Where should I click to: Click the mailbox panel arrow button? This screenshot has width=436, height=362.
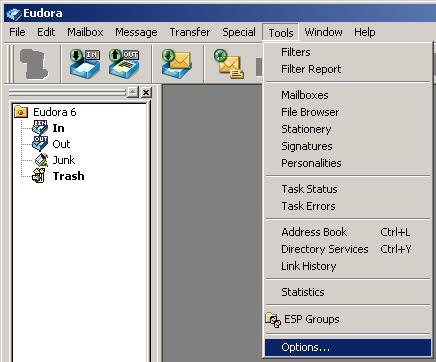coord(132,92)
